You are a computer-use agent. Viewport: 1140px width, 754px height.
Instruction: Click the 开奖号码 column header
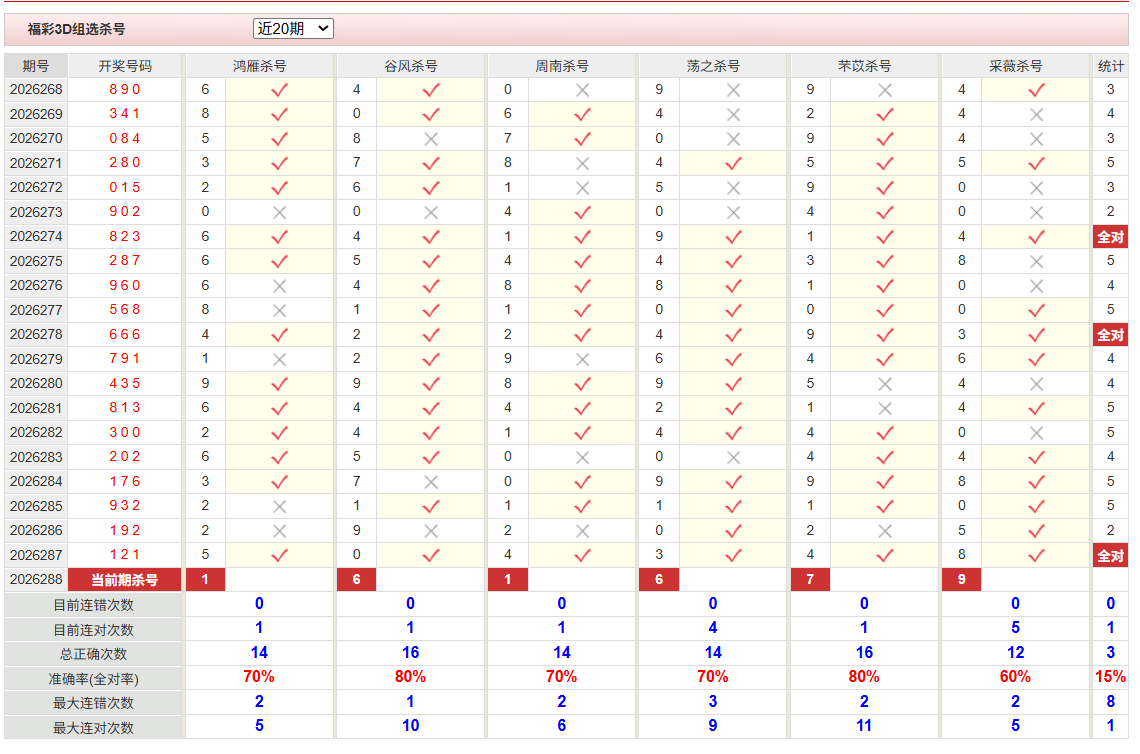click(125, 66)
